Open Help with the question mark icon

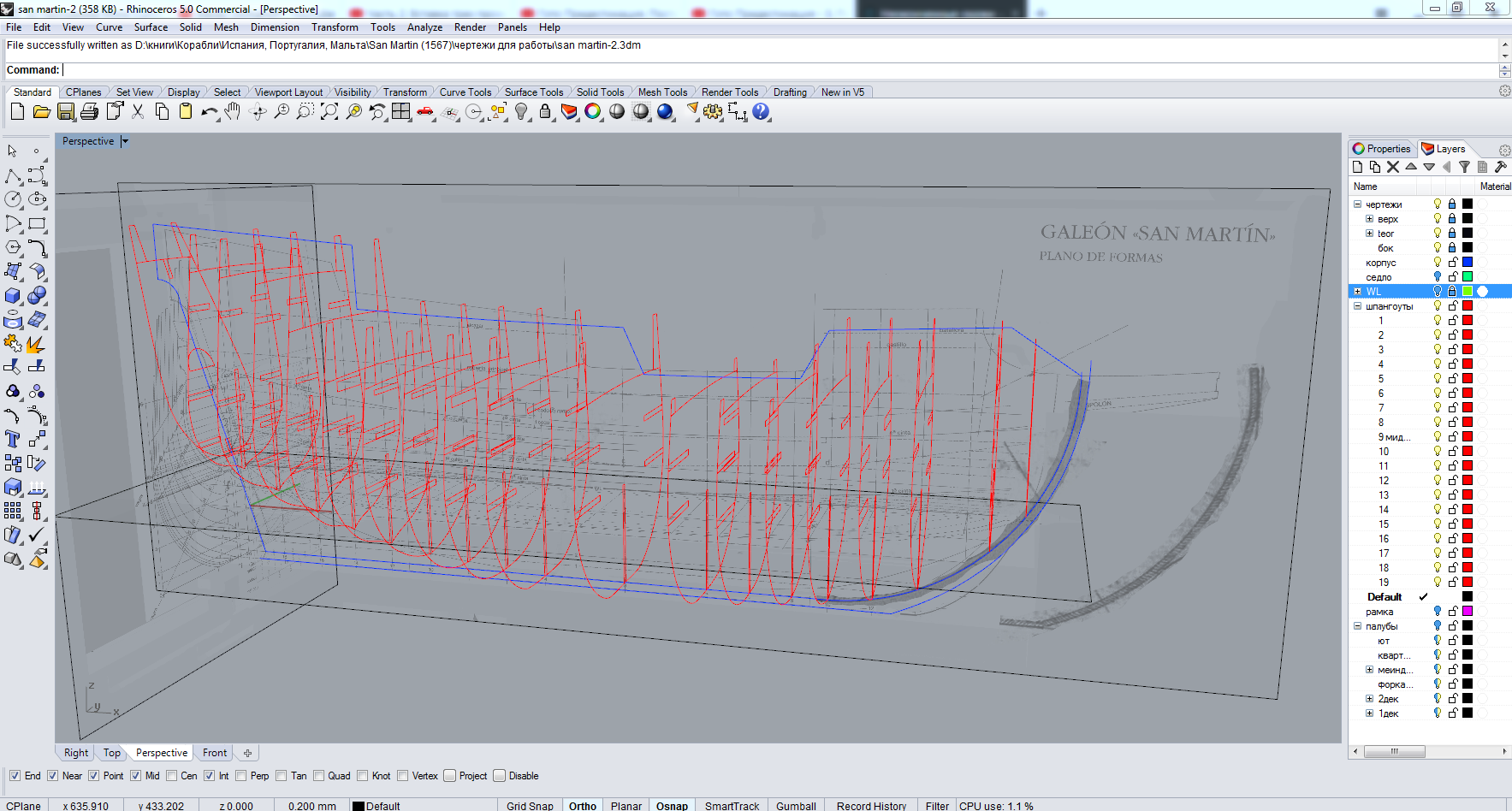pos(761,112)
